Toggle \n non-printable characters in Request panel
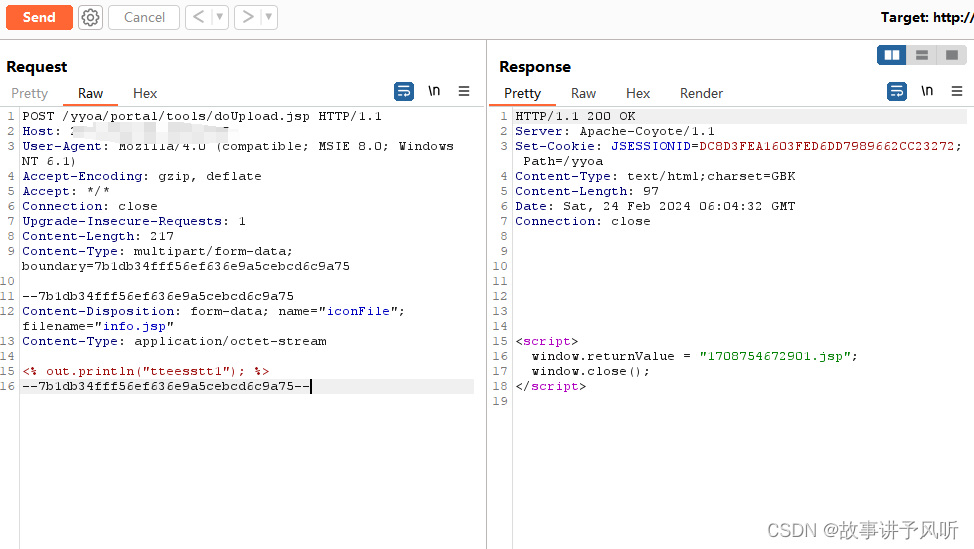This screenshot has width=974, height=549. [x=434, y=91]
